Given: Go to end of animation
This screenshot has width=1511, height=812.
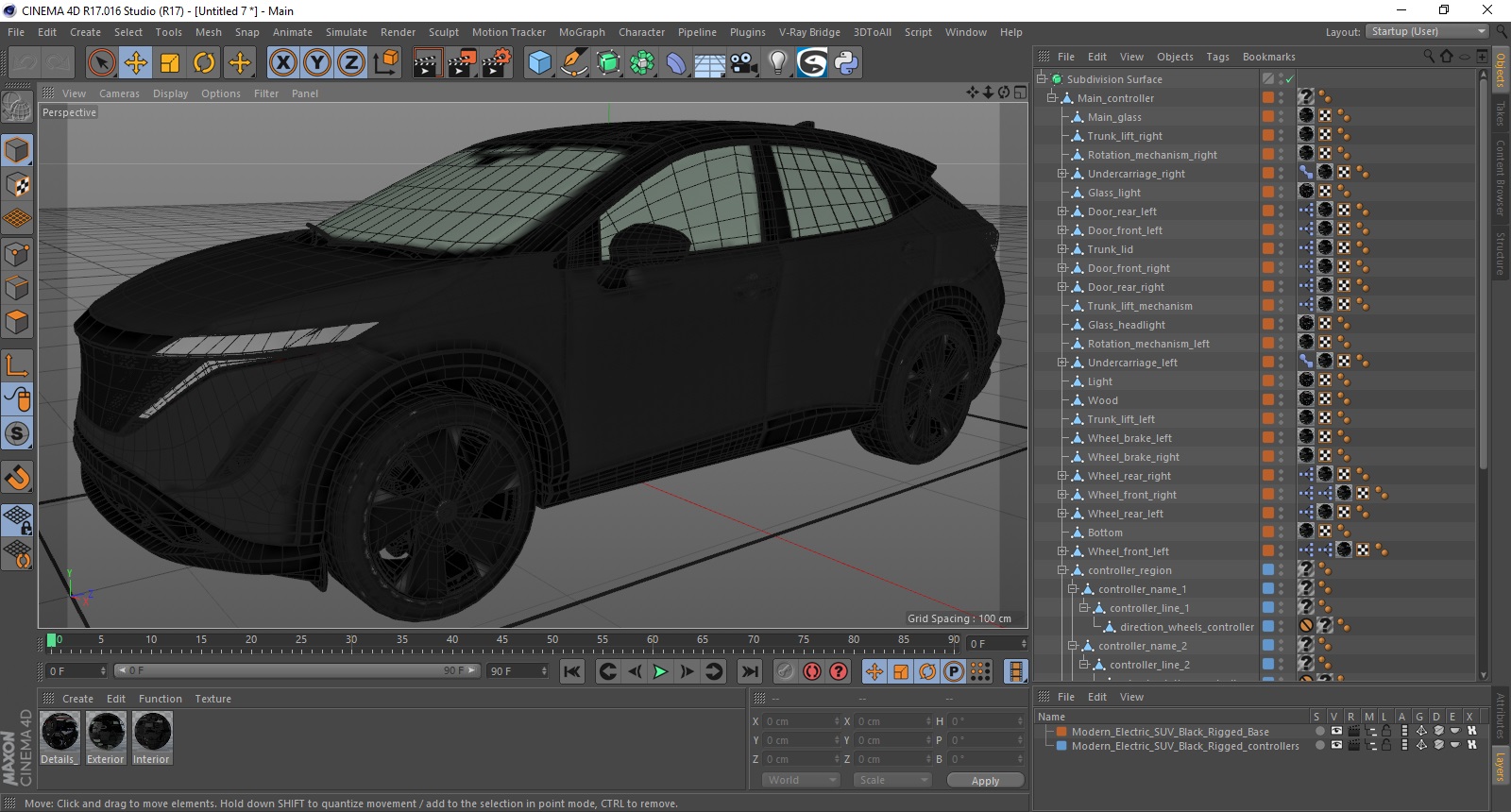Looking at the screenshot, I should point(750,671).
